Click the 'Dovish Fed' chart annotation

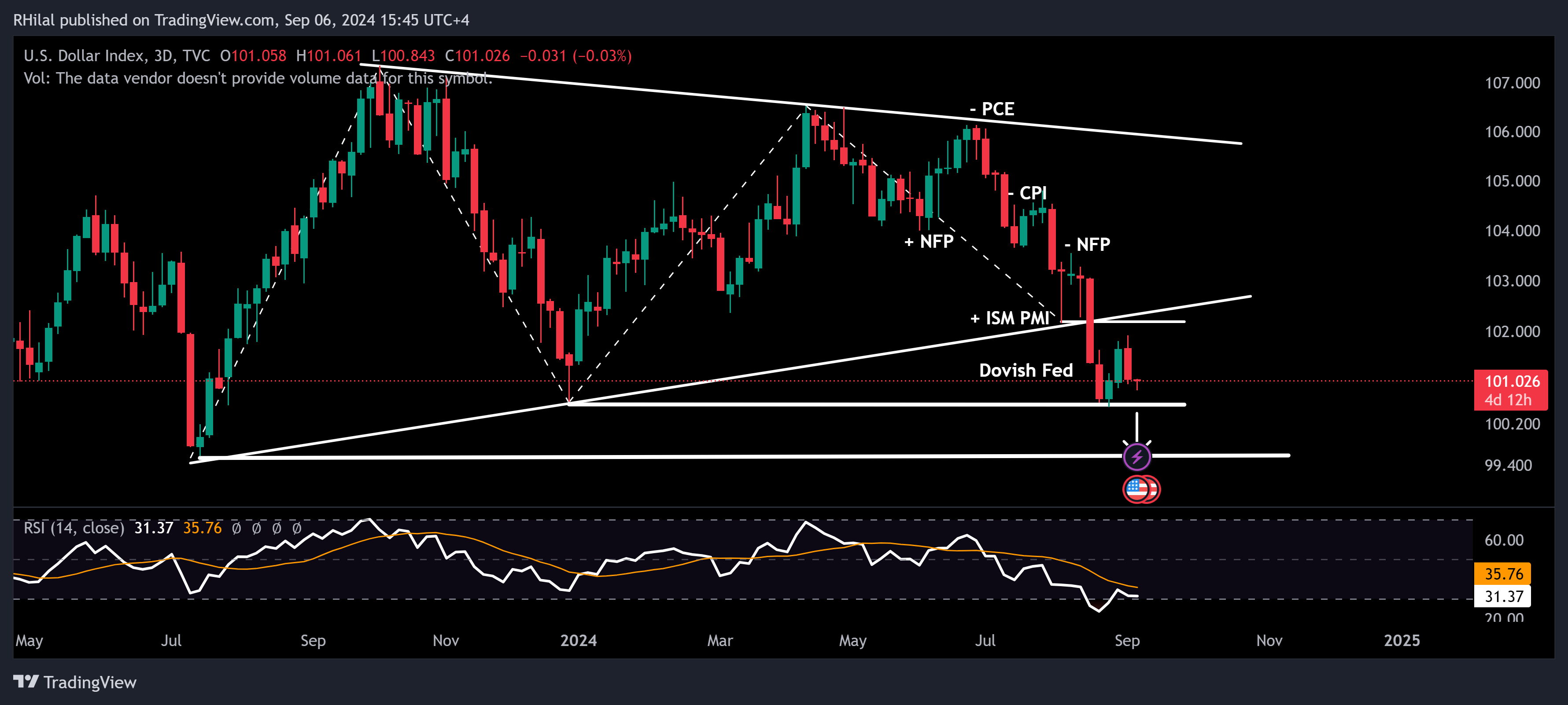point(1026,371)
